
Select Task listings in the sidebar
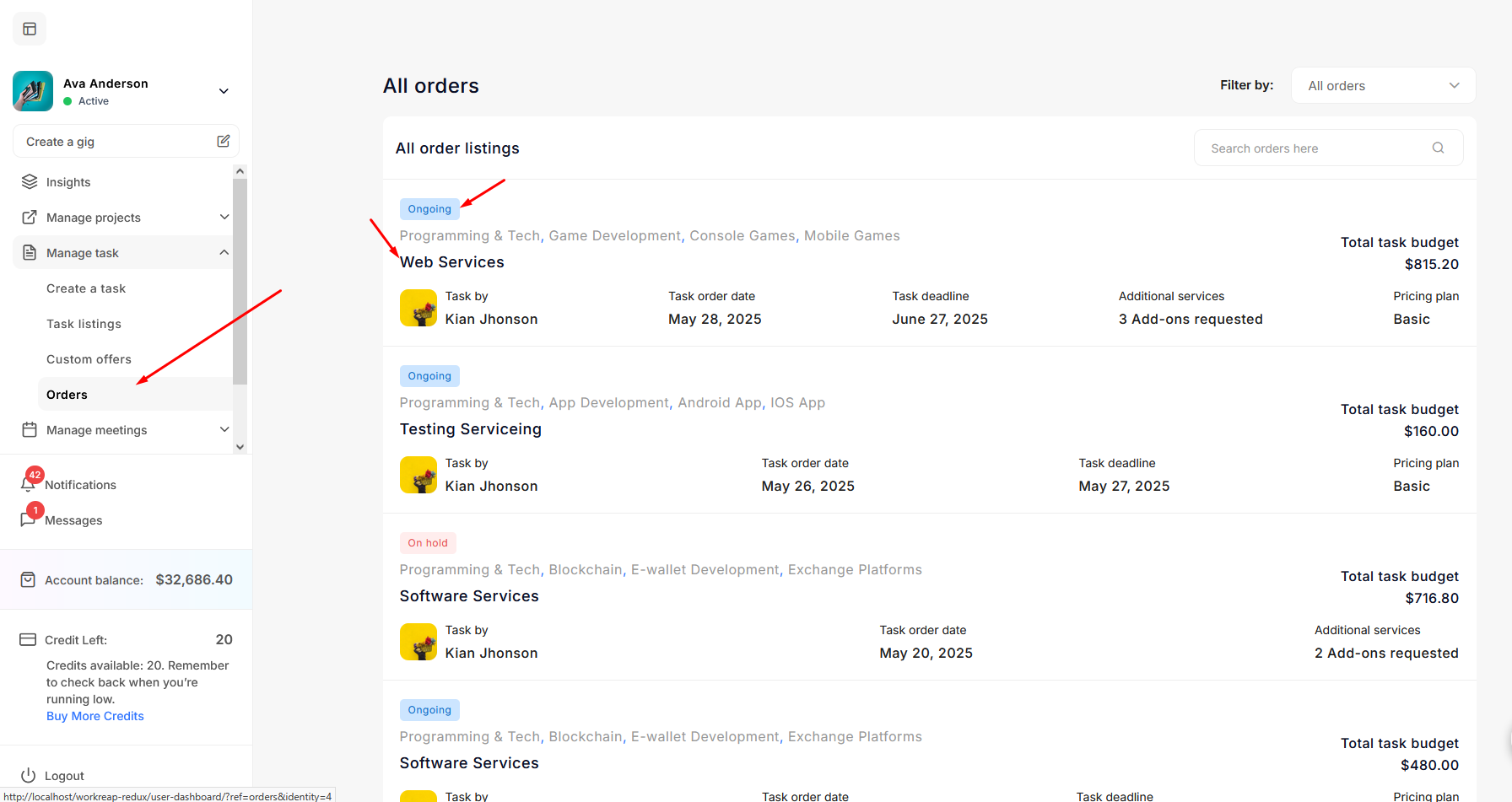84,324
